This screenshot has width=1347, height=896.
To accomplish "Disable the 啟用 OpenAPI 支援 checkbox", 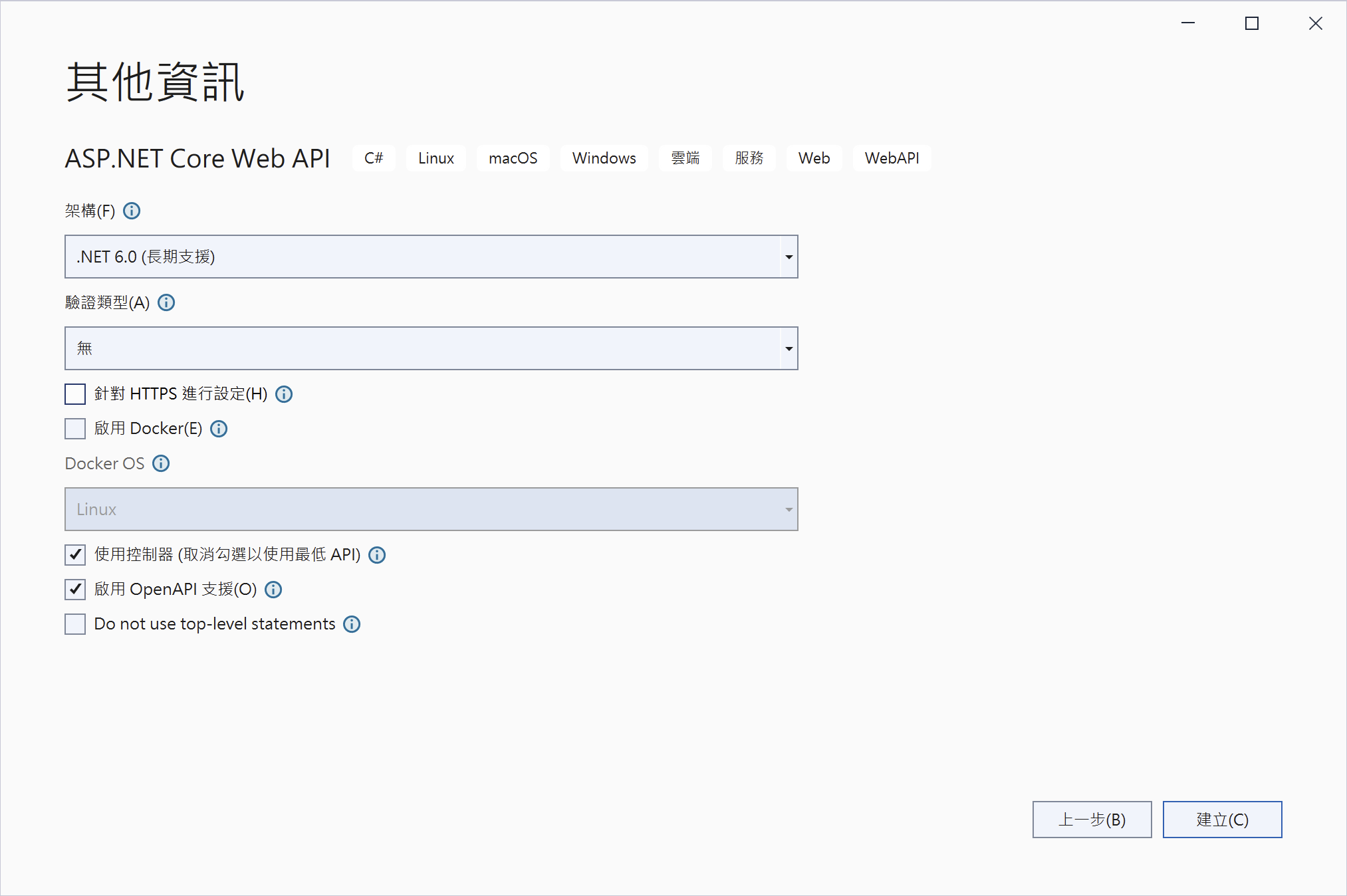I will (75, 590).
